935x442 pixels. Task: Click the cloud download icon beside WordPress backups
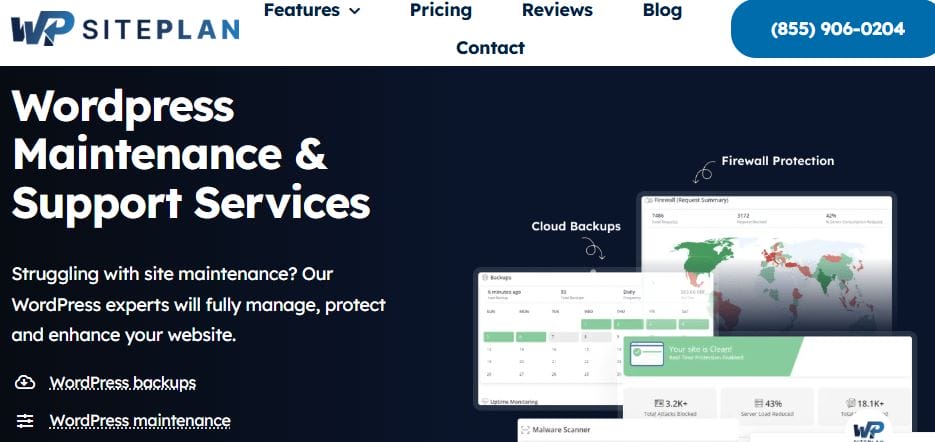click(x=25, y=383)
